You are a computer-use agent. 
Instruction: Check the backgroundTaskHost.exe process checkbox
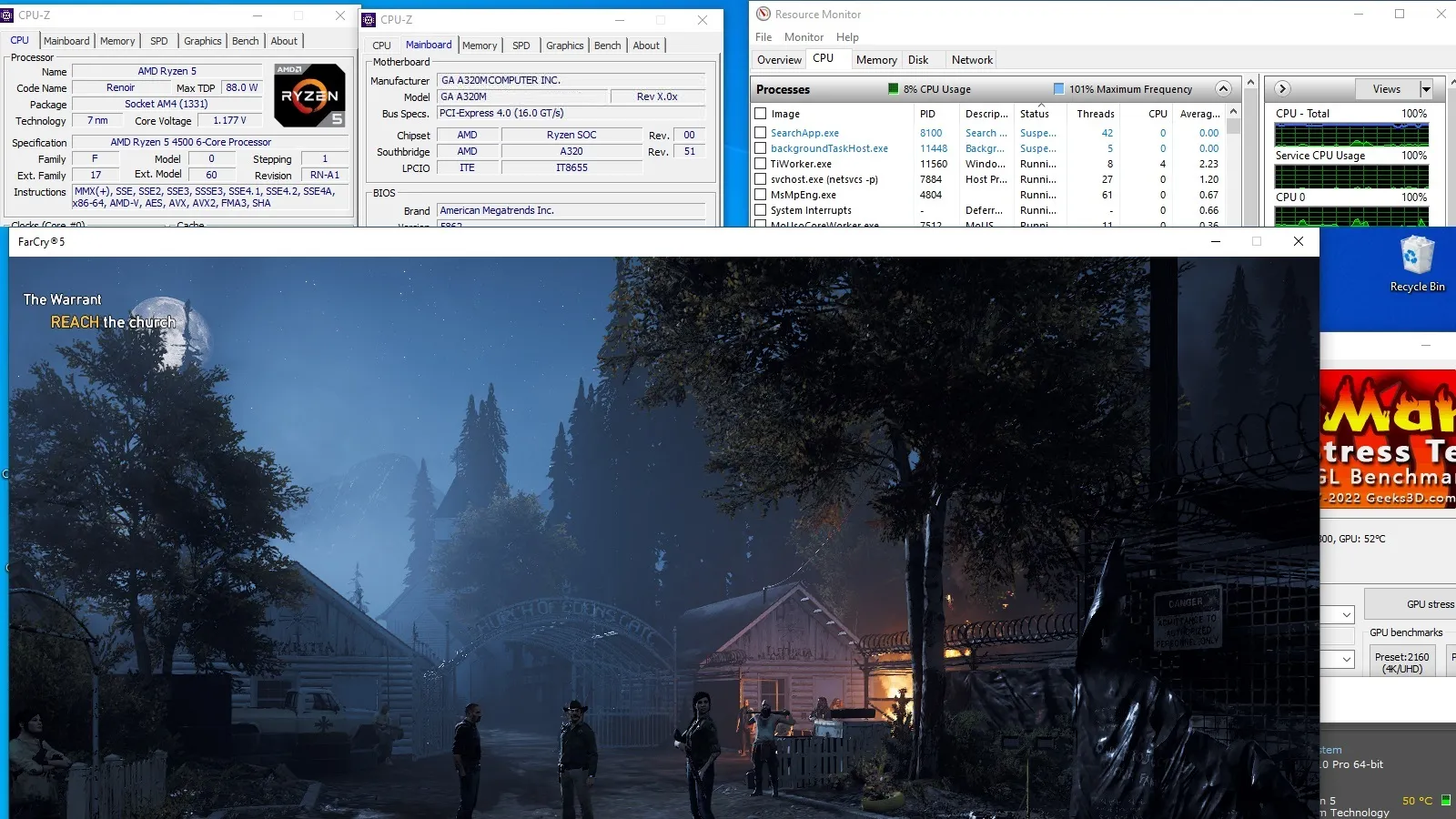761,148
